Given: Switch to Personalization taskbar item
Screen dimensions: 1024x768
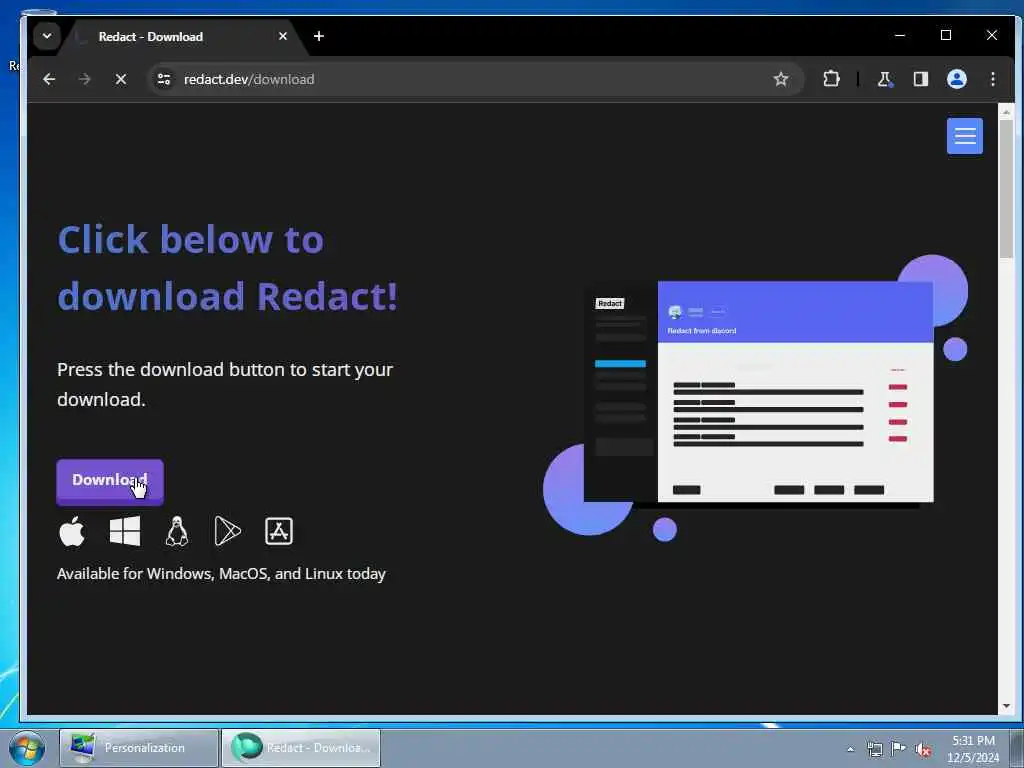Looking at the screenshot, I should [x=139, y=748].
